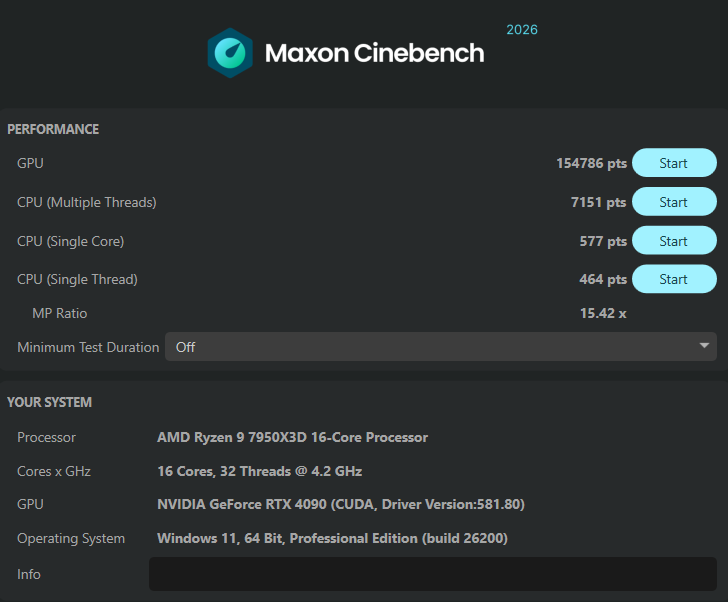Select the NVIDIA GeForce RTX 4090 text
Image resolution: width=728 pixels, height=602 pixels.
341,504
